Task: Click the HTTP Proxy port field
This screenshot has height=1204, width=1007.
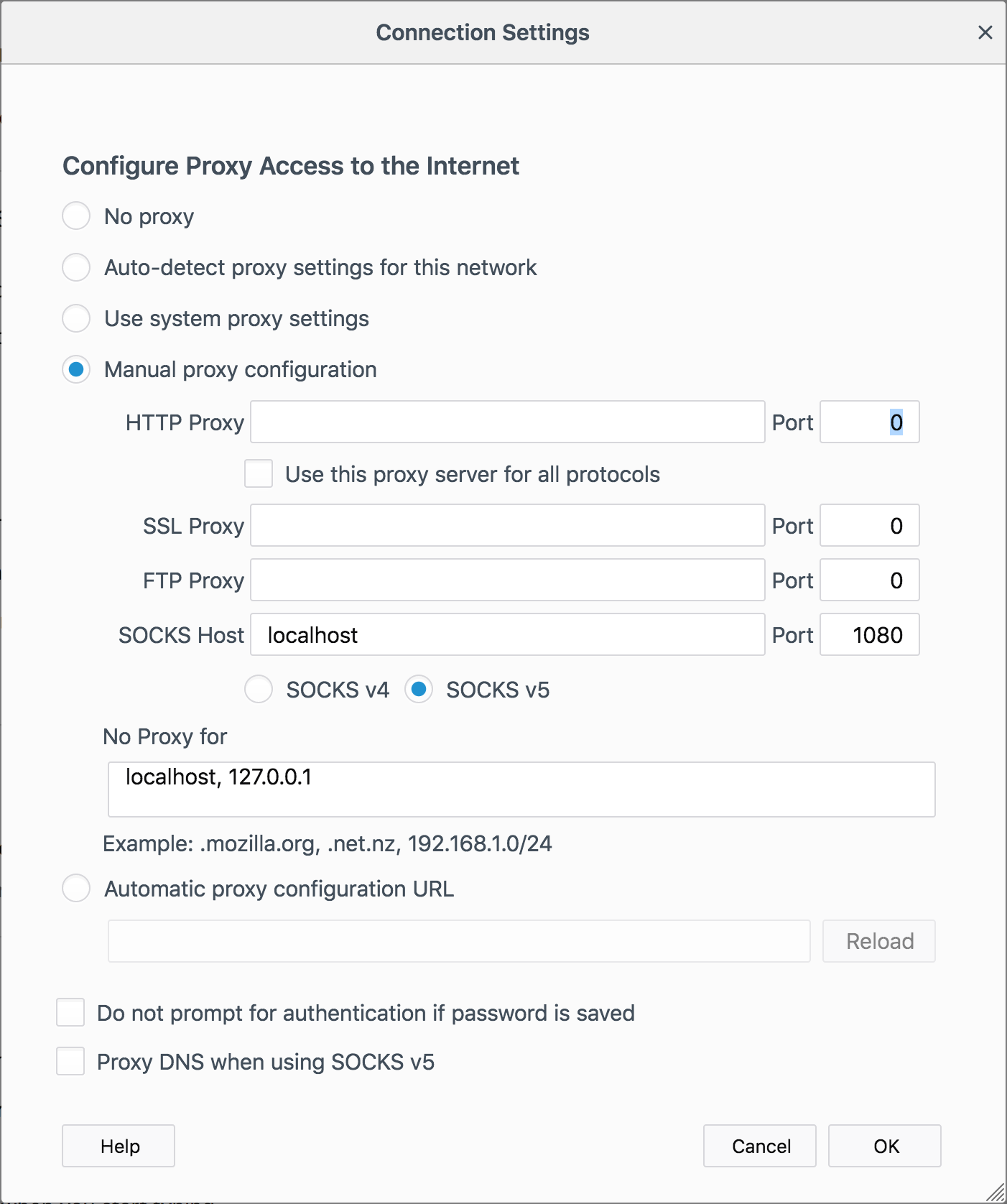Action: tap(869, 422)
